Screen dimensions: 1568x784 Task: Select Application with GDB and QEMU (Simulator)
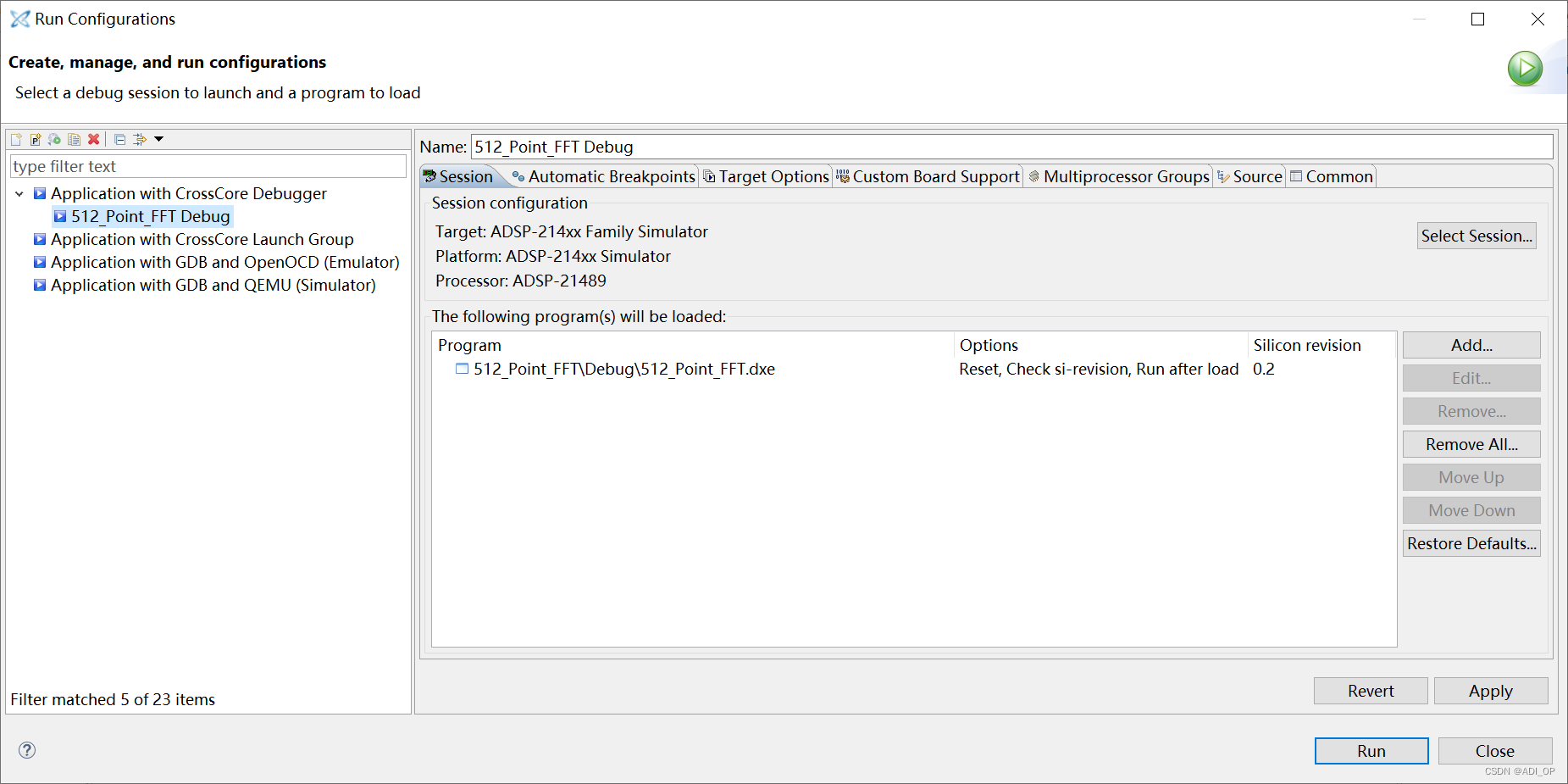click(x=213, y=285)
